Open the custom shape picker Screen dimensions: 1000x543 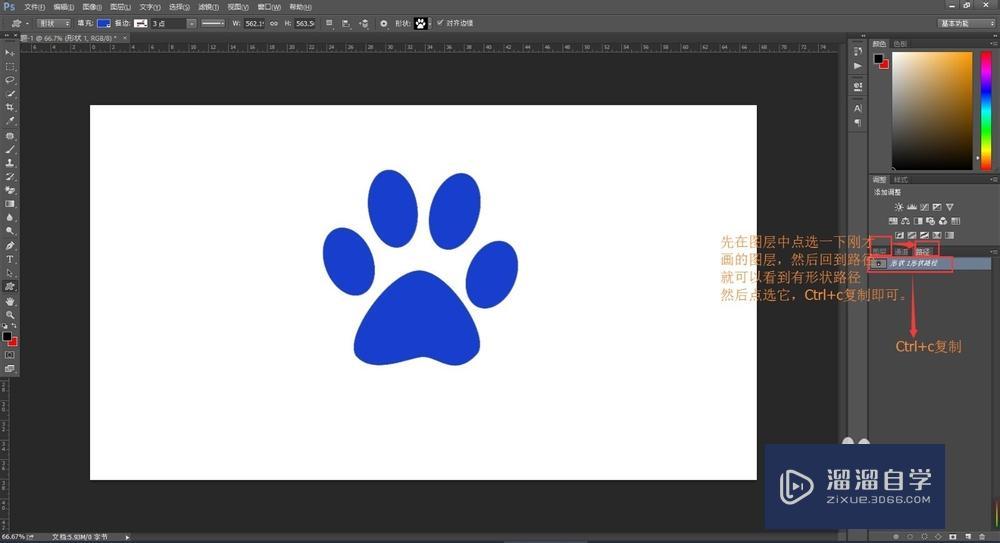[x=422, y=23]
